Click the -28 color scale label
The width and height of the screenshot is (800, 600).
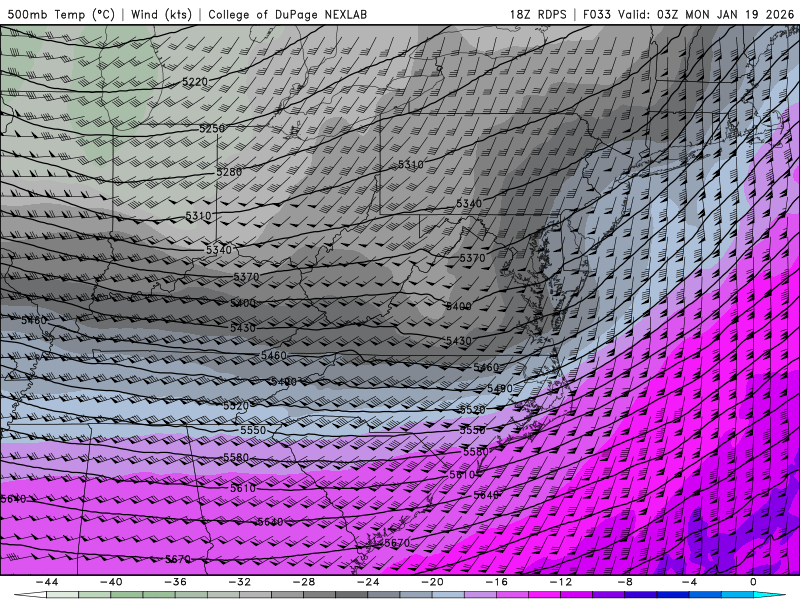click(304, 582)
